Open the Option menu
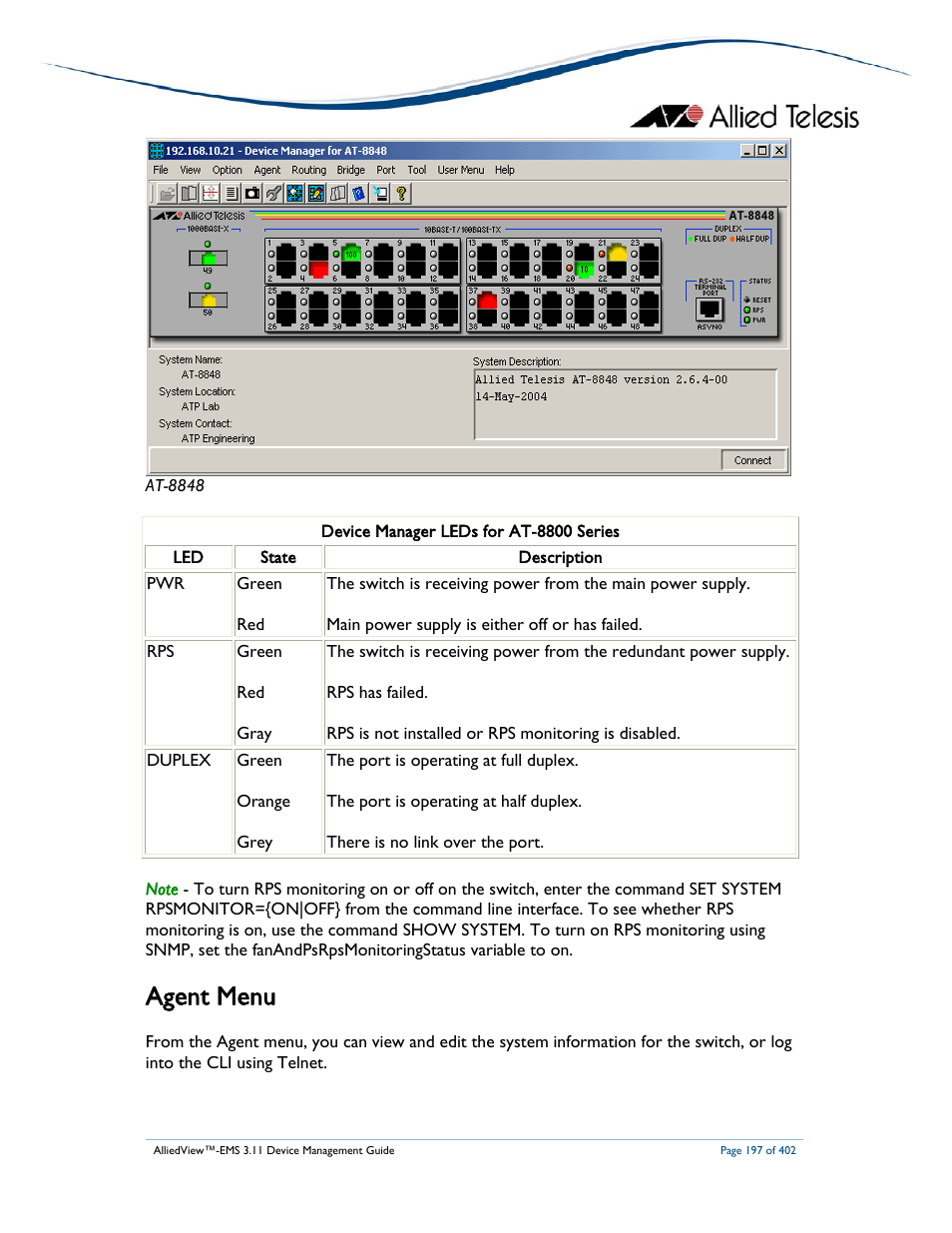This screenshot has height=1233, width=952. 228,171
